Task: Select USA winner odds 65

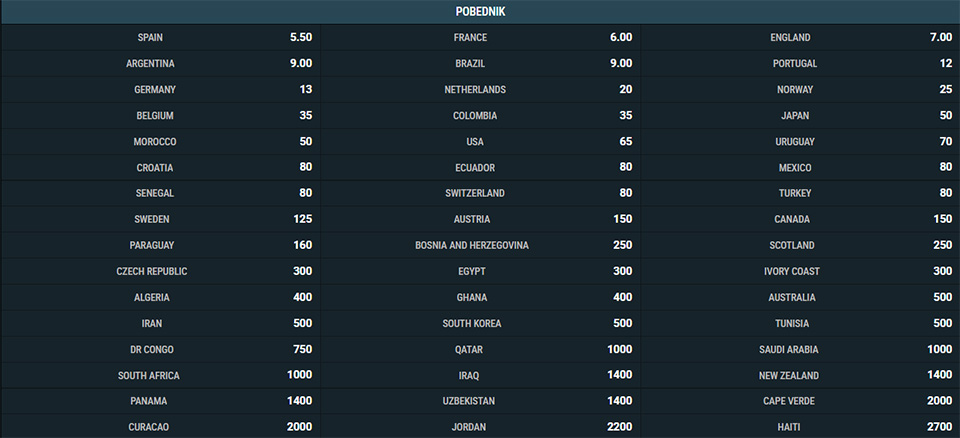Action: 481,142
